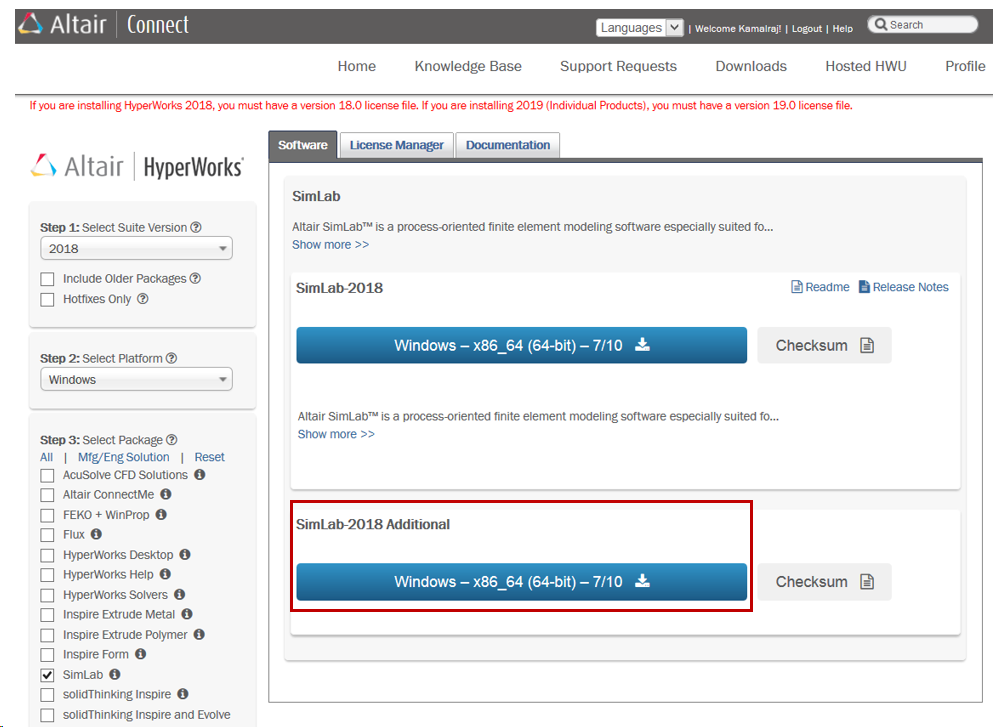Image resolution: width=996 pixels, height=727 pixels.
Task: Check HyperWorks Solvers package
Action: coord(48,596)
